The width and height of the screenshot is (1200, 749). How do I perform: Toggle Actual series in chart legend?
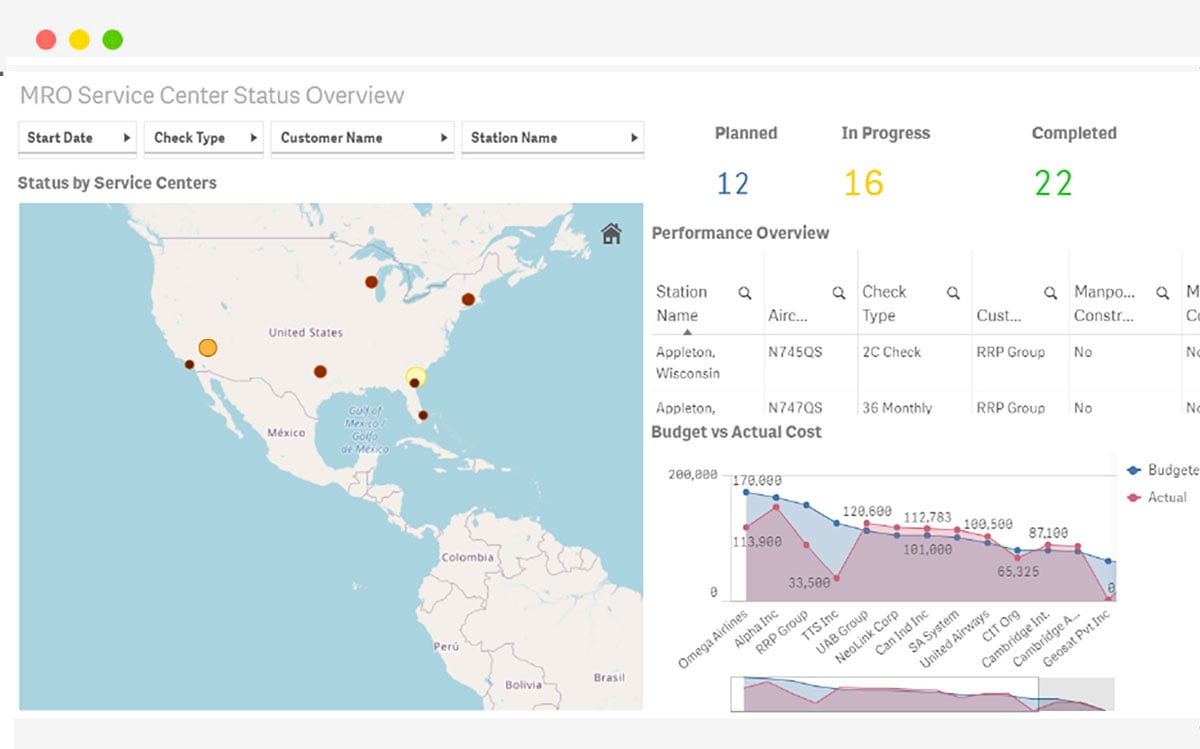point(1158,497)
